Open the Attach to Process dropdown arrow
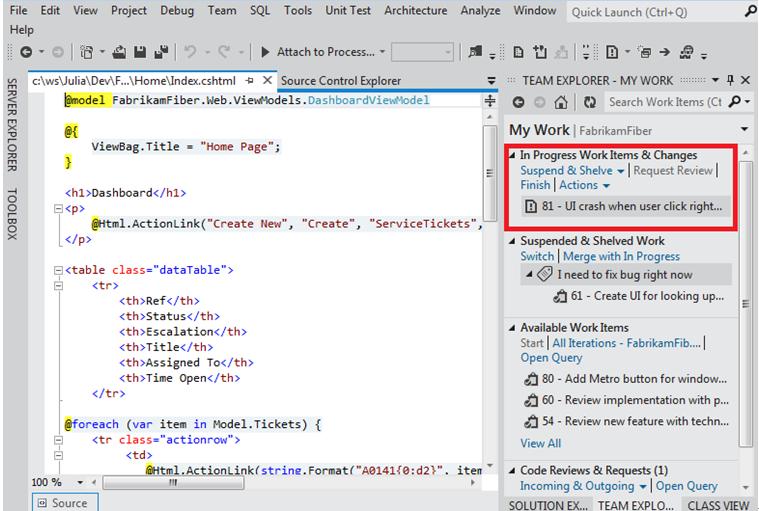 382,52
